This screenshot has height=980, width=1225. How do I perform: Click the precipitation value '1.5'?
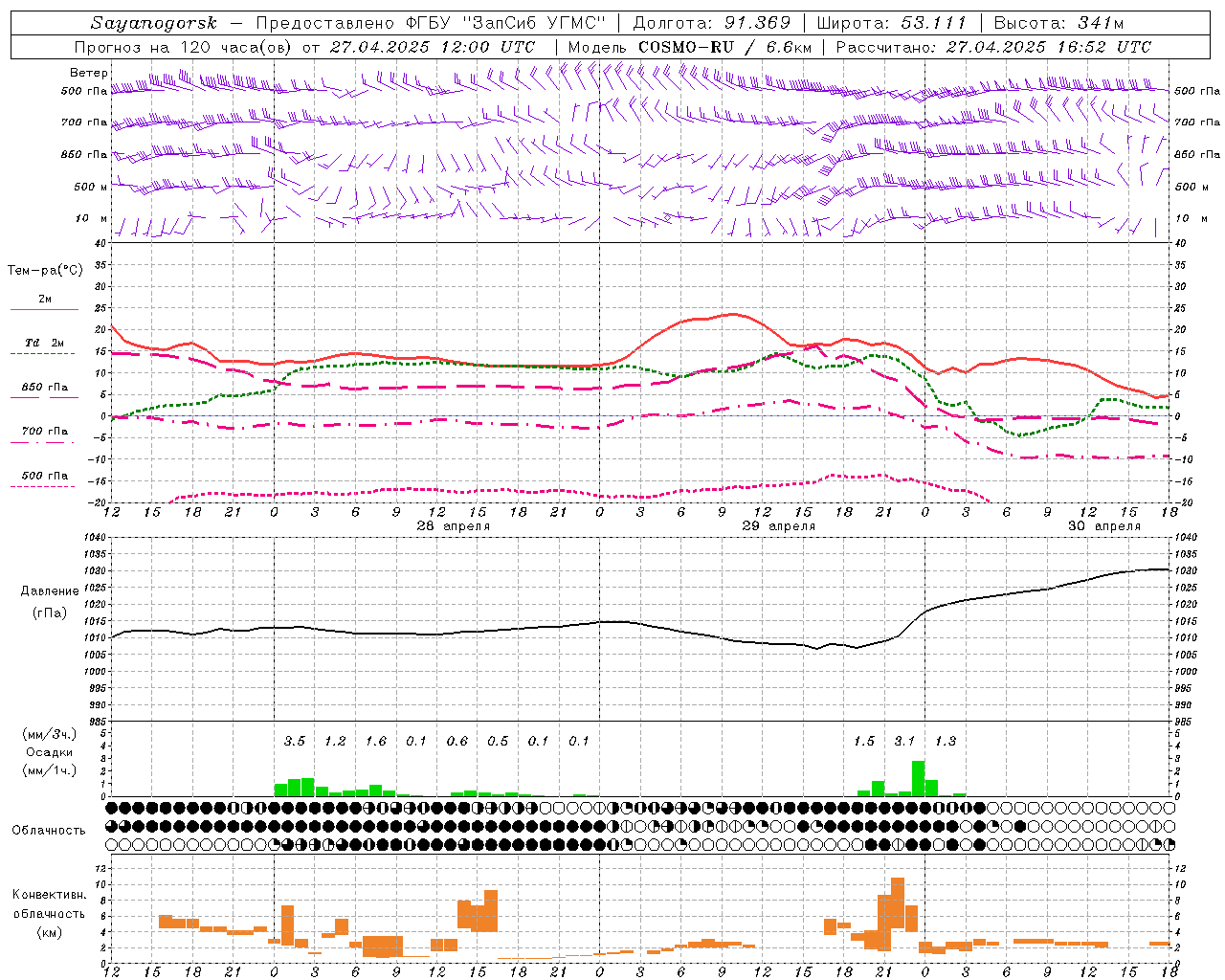coord(864,741)
